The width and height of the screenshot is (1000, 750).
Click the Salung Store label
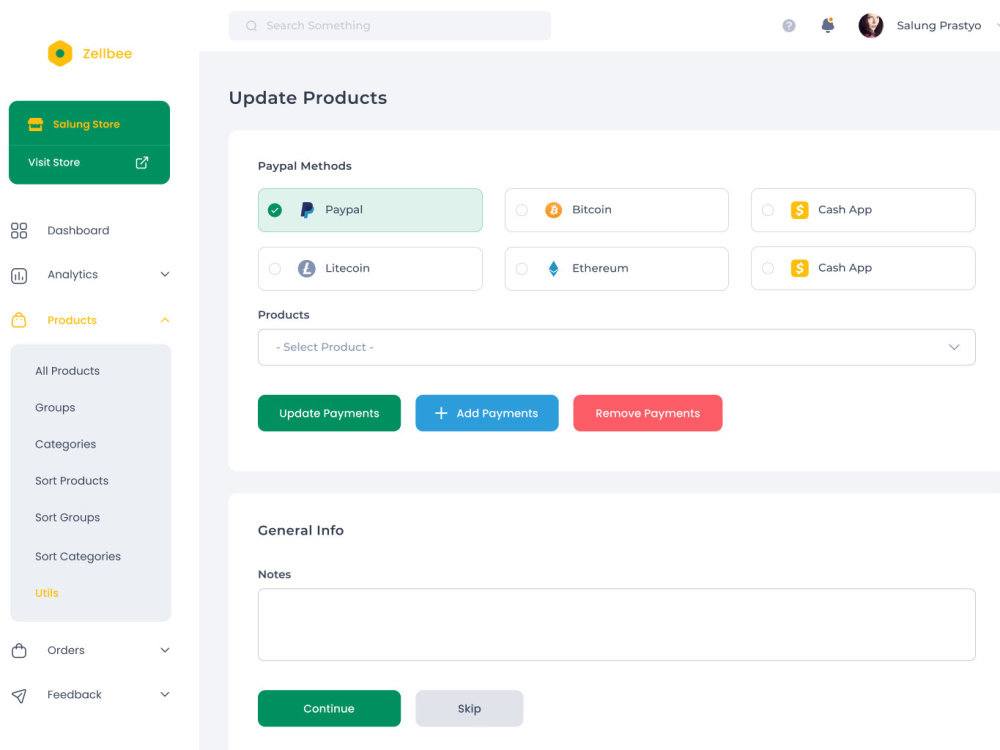(x=86, y=124)
